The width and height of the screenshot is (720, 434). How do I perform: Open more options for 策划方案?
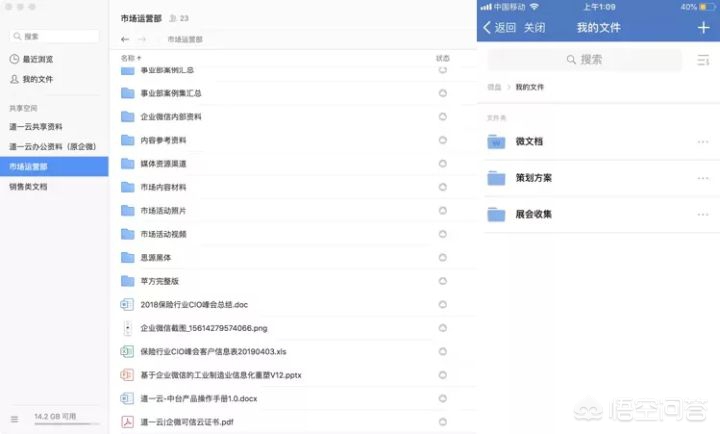click(x=703, y=178)
